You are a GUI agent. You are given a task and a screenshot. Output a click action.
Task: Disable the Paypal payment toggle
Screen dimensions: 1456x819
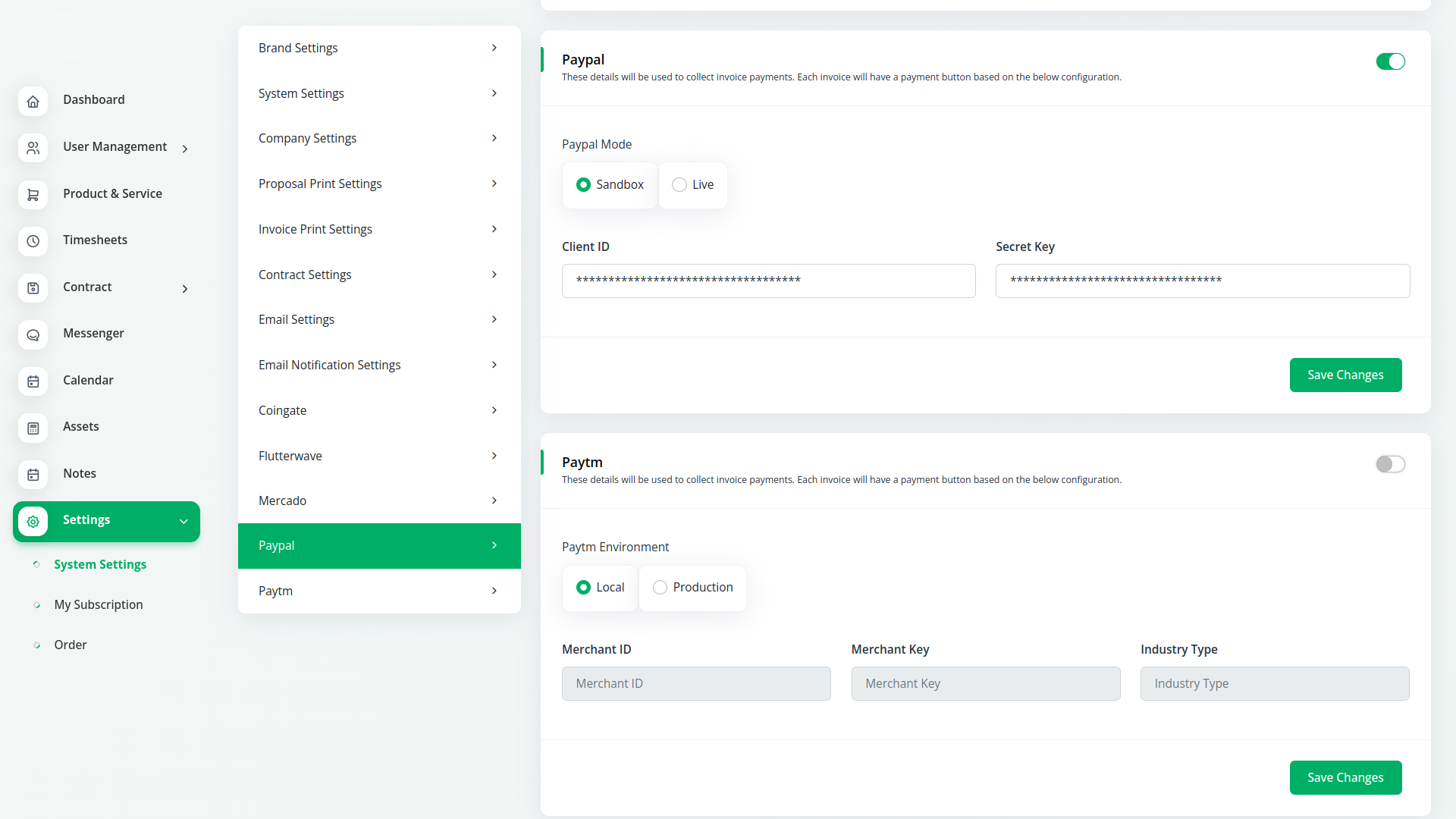[x=1390, y=61]
